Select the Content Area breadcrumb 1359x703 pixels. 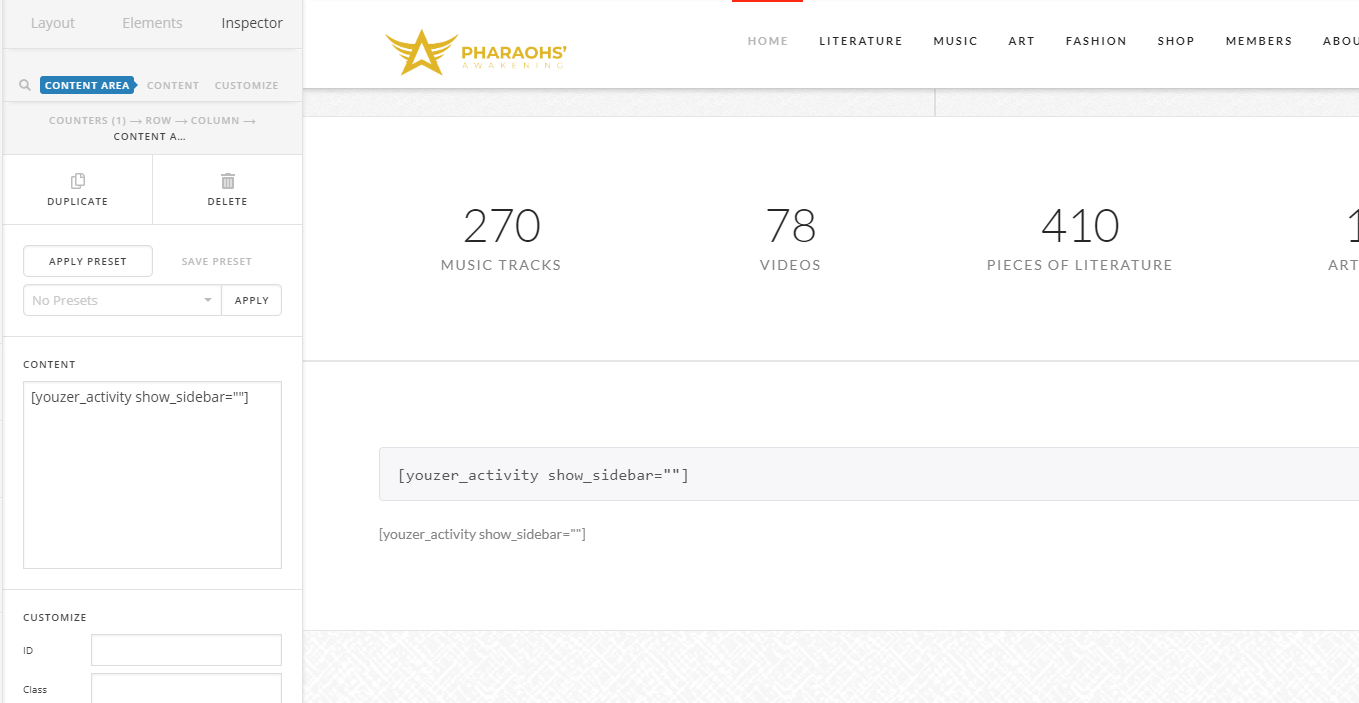(86, 86)
